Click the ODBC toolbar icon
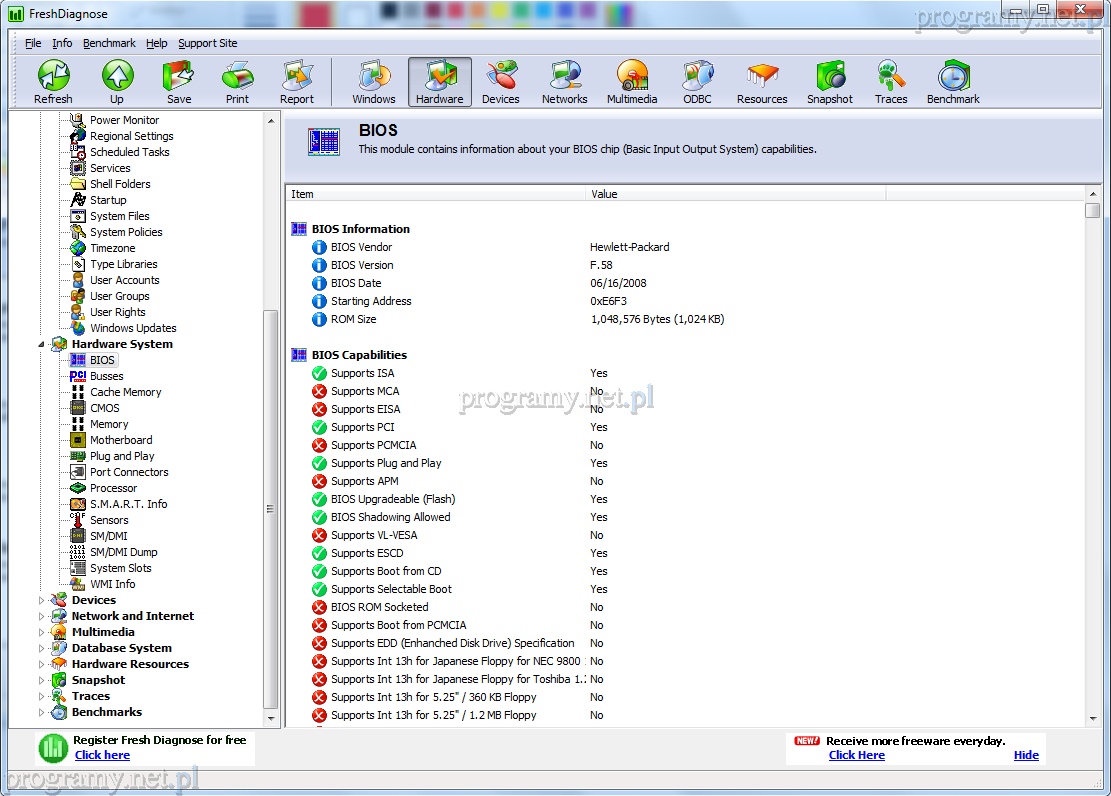The height and width of the screenshot is (796, 1111). (697, 81)
